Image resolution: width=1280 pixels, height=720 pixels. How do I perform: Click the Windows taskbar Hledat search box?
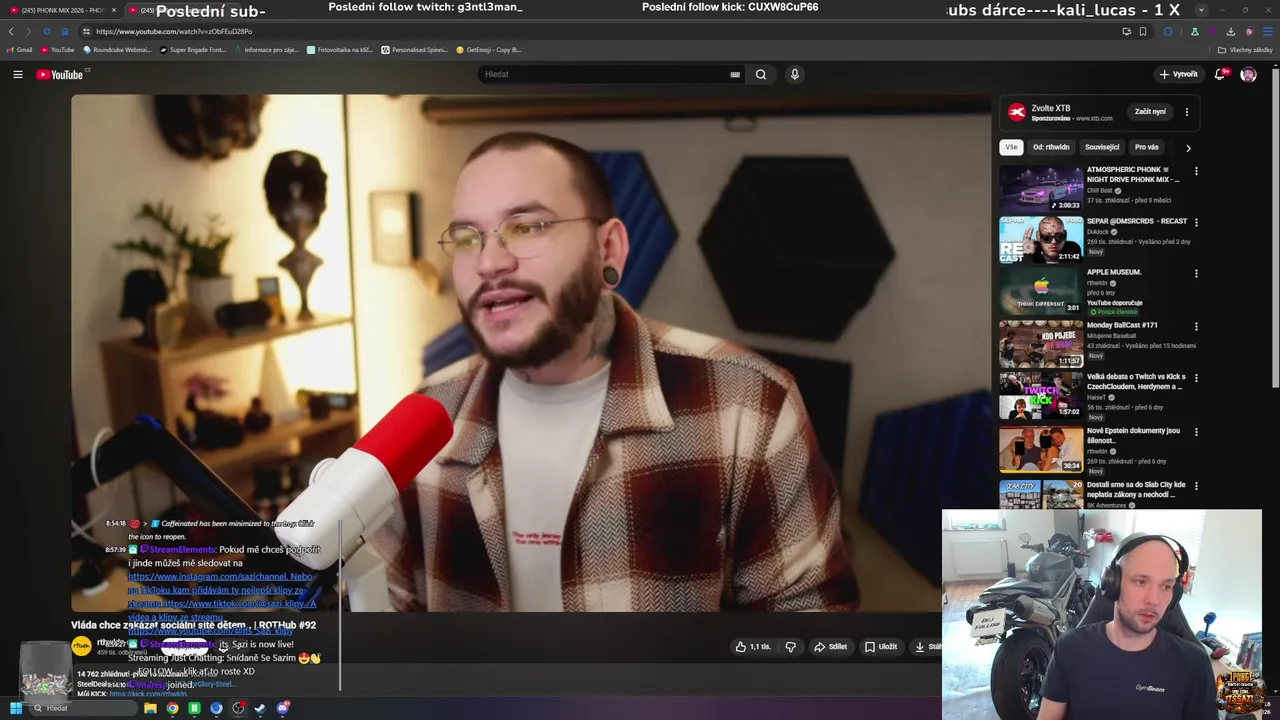pos(82,708)
